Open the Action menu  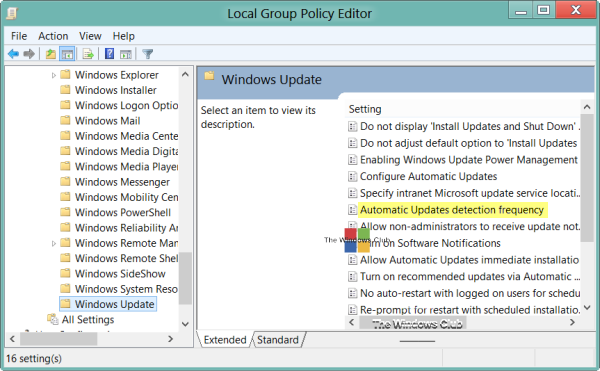coord(53,36)
